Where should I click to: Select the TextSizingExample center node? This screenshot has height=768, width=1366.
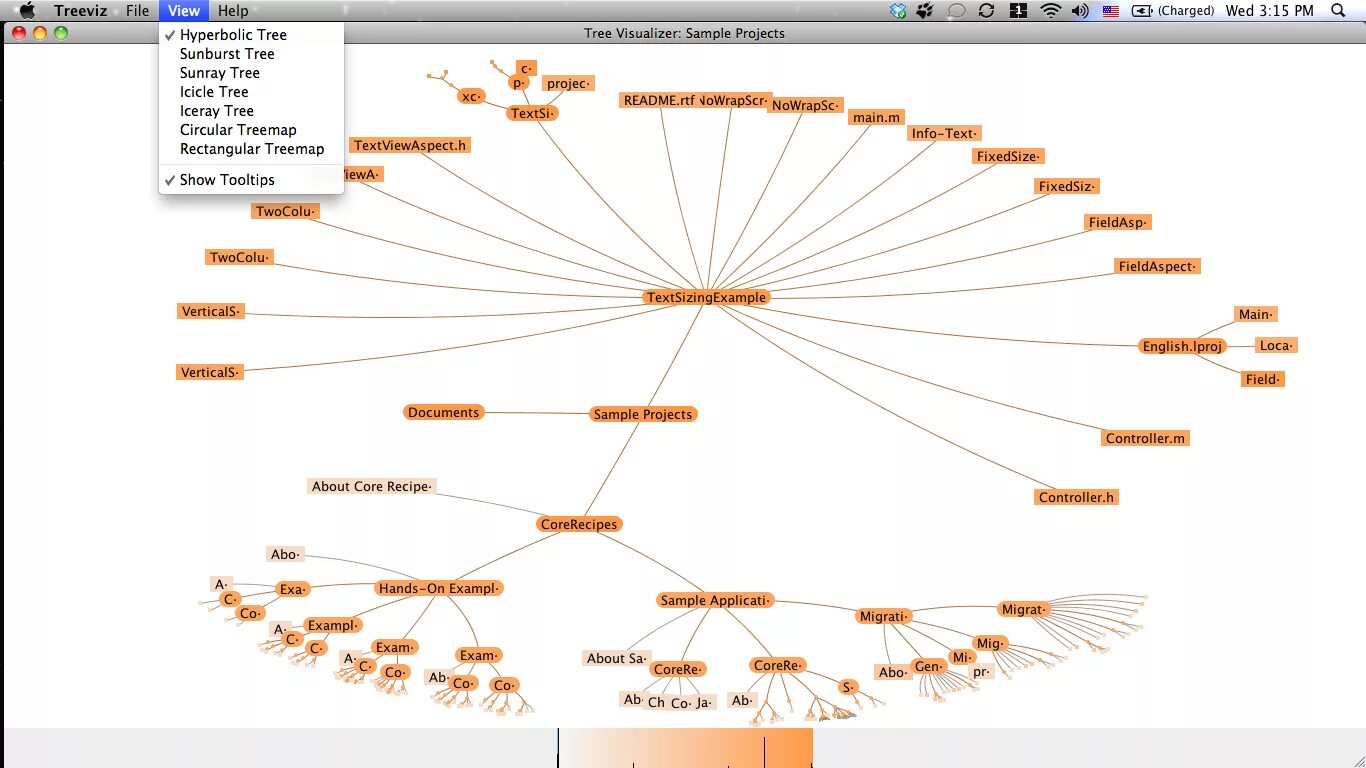pos(706,297)
